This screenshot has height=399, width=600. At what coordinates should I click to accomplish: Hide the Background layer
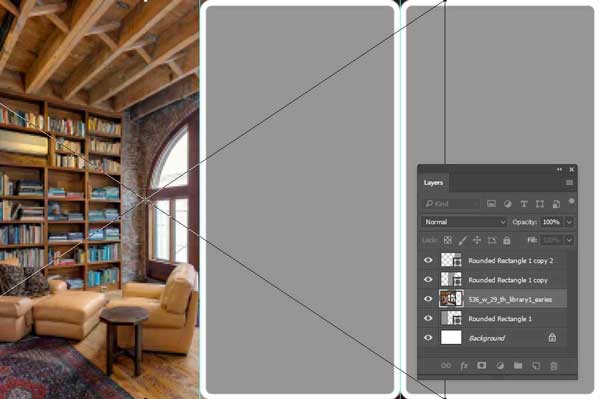click(x=428, y=338)
